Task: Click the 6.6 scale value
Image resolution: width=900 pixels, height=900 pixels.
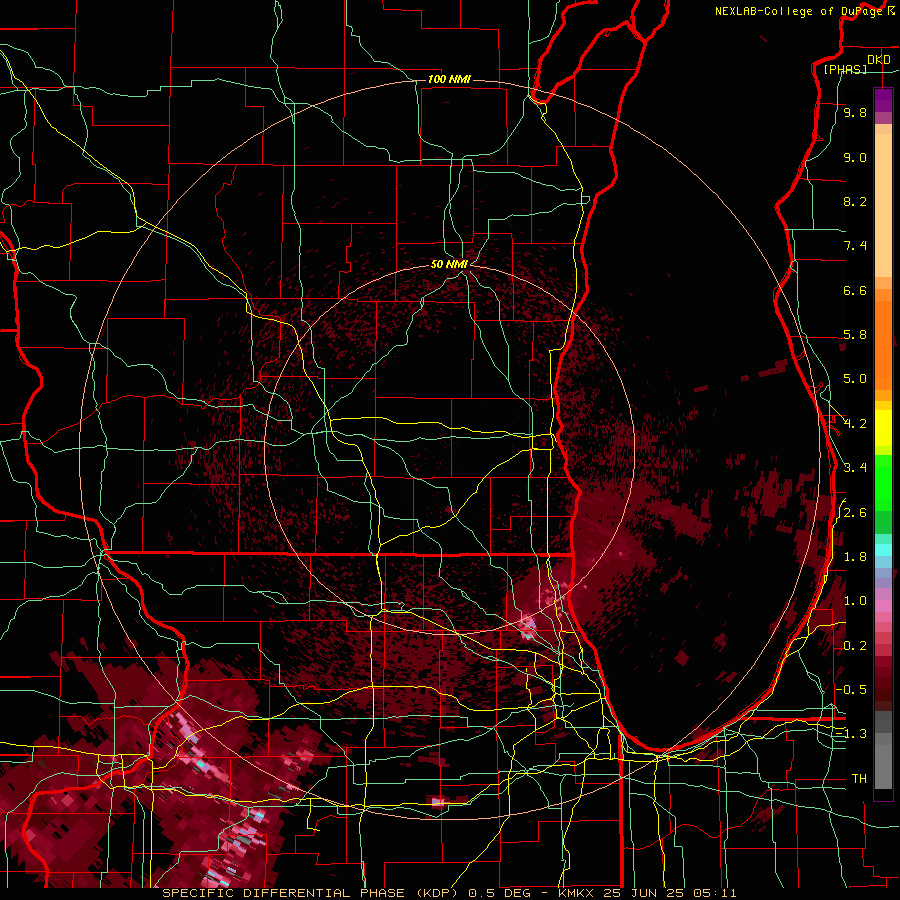Action: pos(855,290)
